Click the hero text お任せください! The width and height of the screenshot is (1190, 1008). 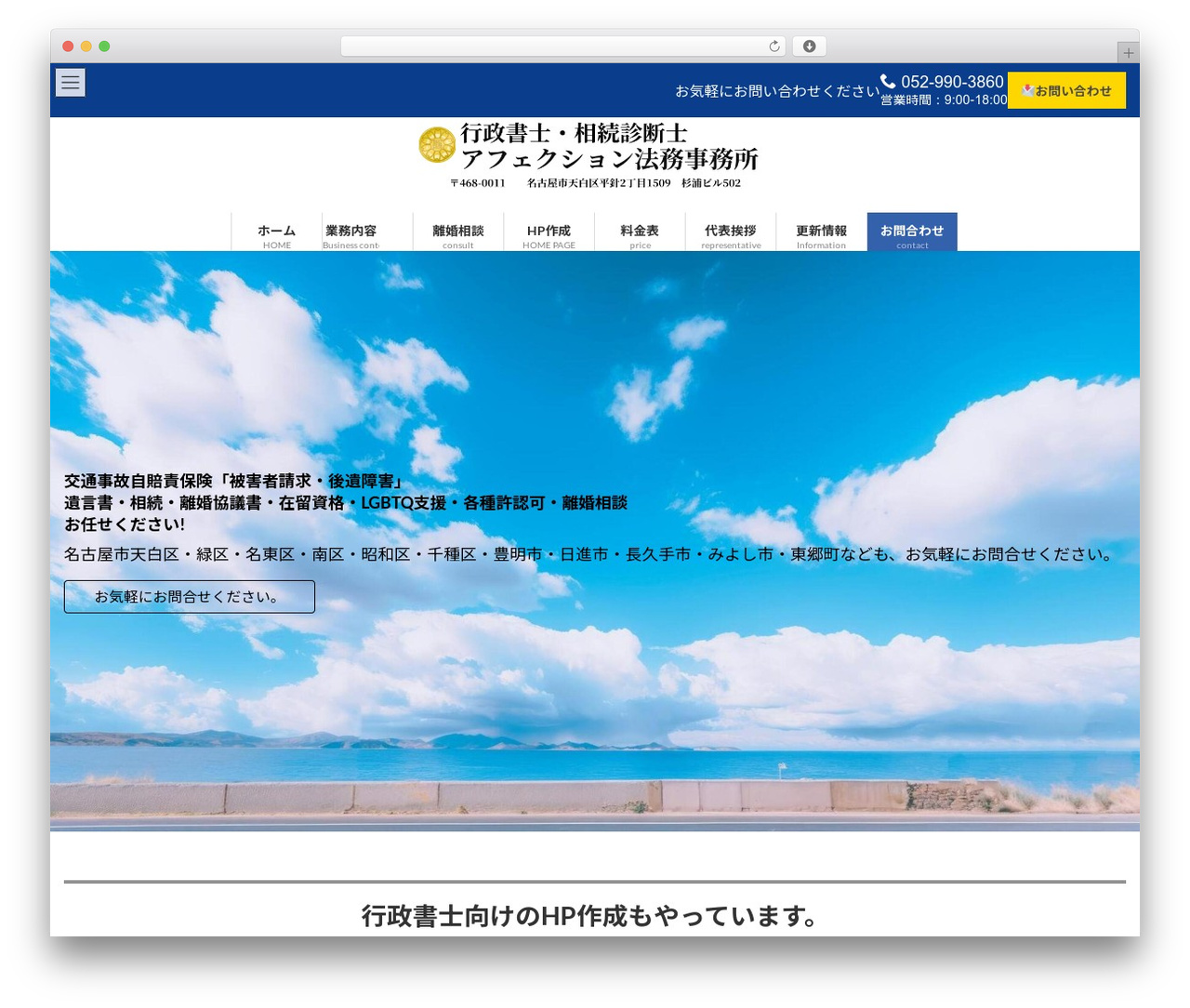coord(125,524)
